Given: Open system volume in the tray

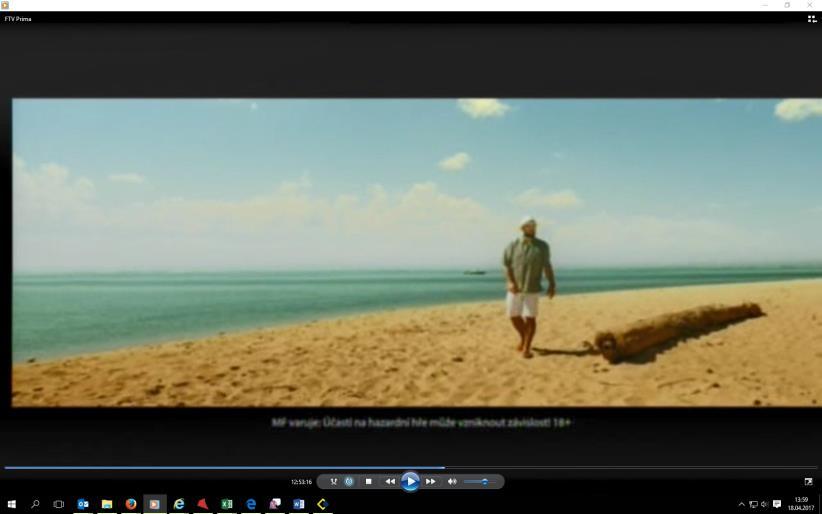Looking at the screenshot, I should 764,505.
